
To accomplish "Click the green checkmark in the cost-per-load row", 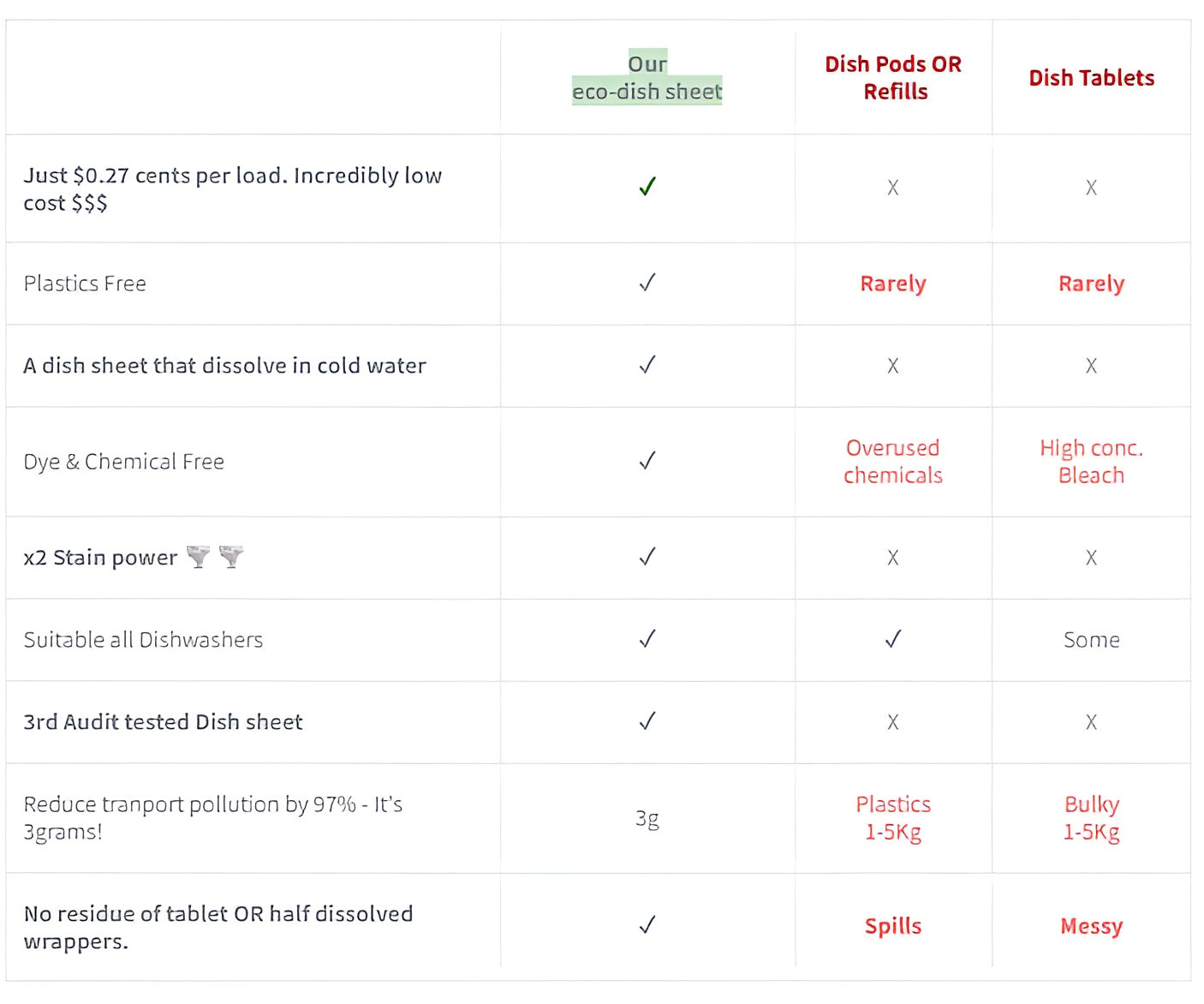I will (647, 187).
